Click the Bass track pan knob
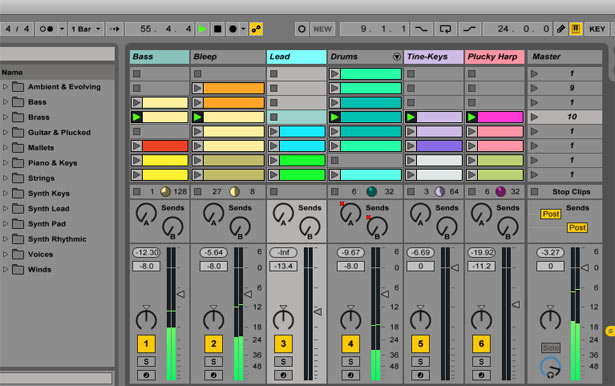 (146, 319)
